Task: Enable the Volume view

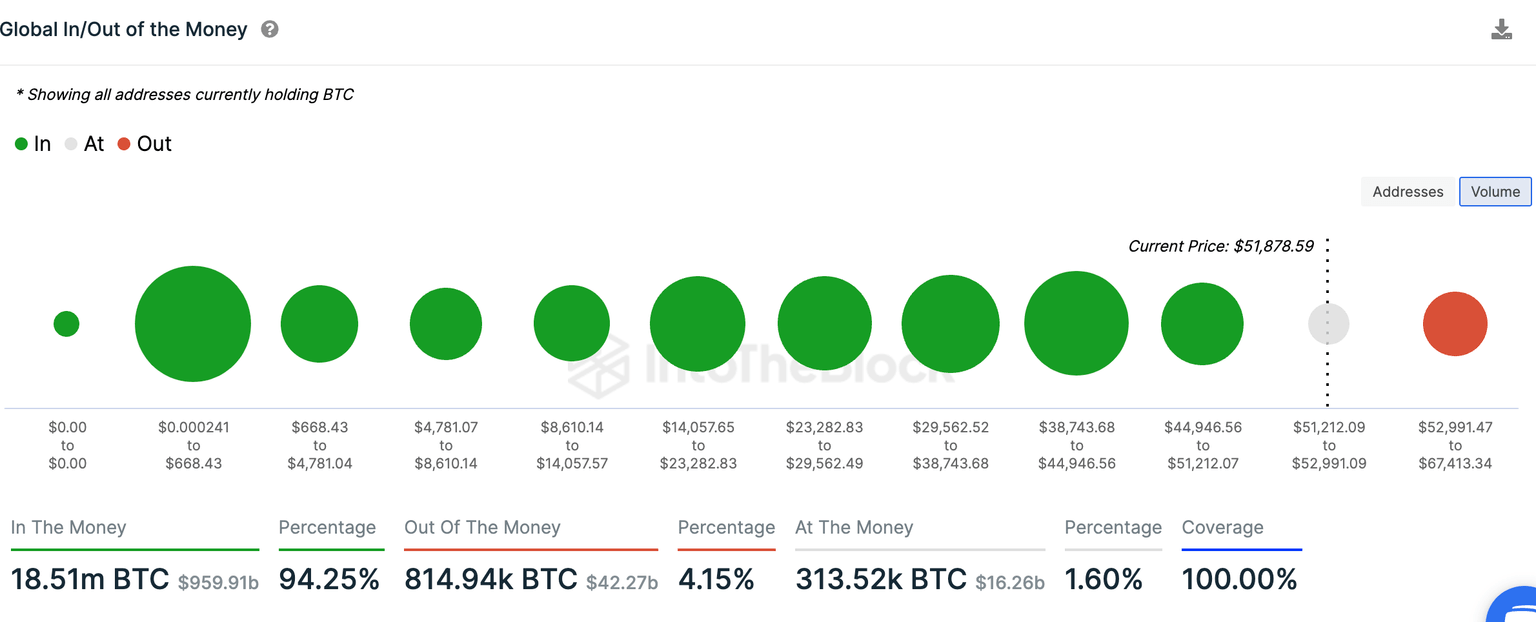Action: coord(1495,191)
